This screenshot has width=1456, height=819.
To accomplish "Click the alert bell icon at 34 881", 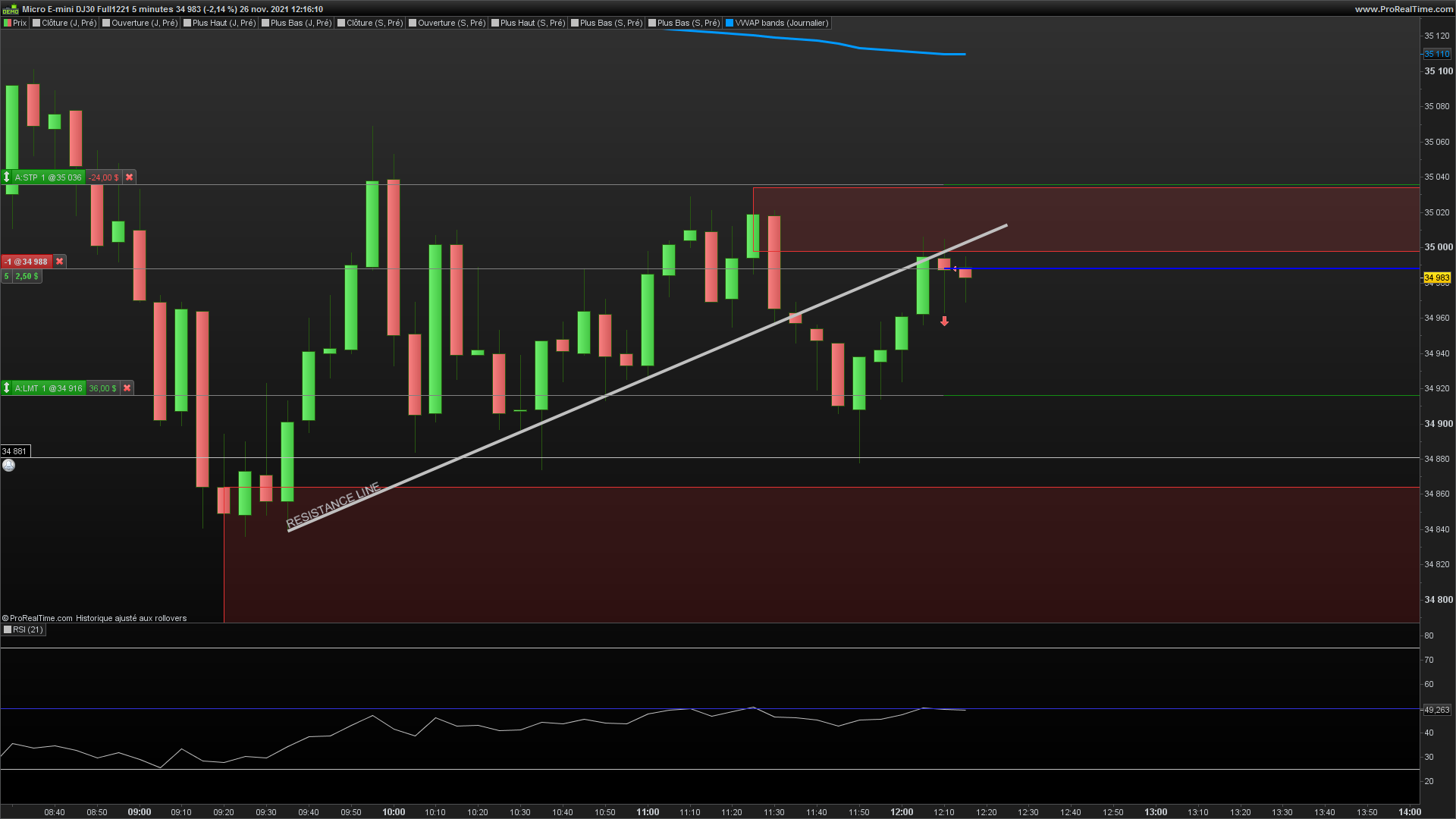I will [8, 466].
